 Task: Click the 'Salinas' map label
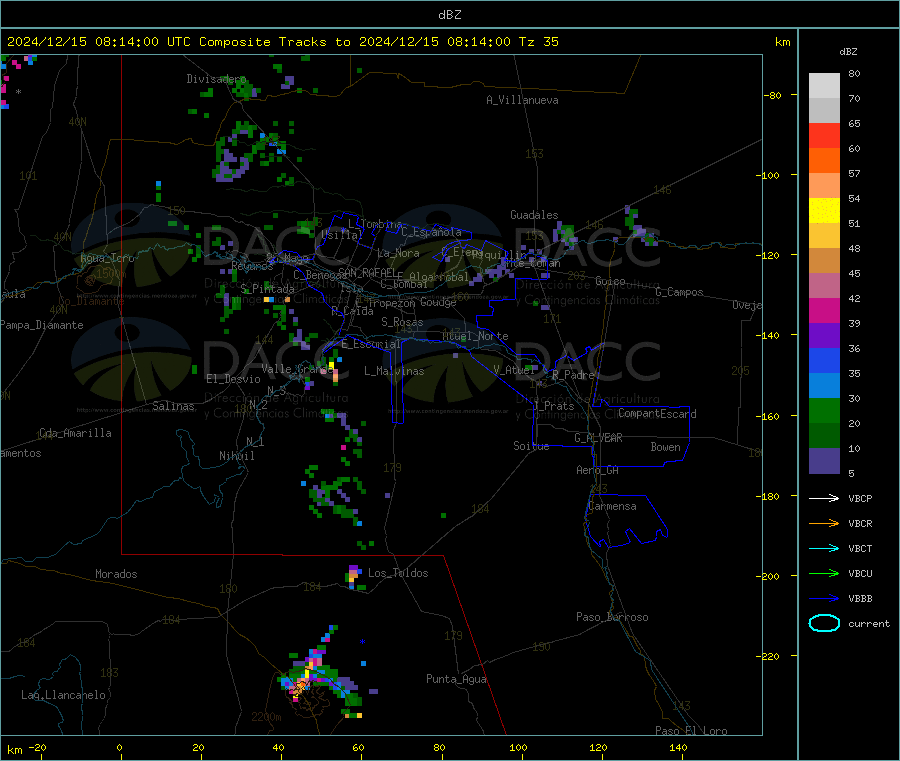tap(173, 406)
